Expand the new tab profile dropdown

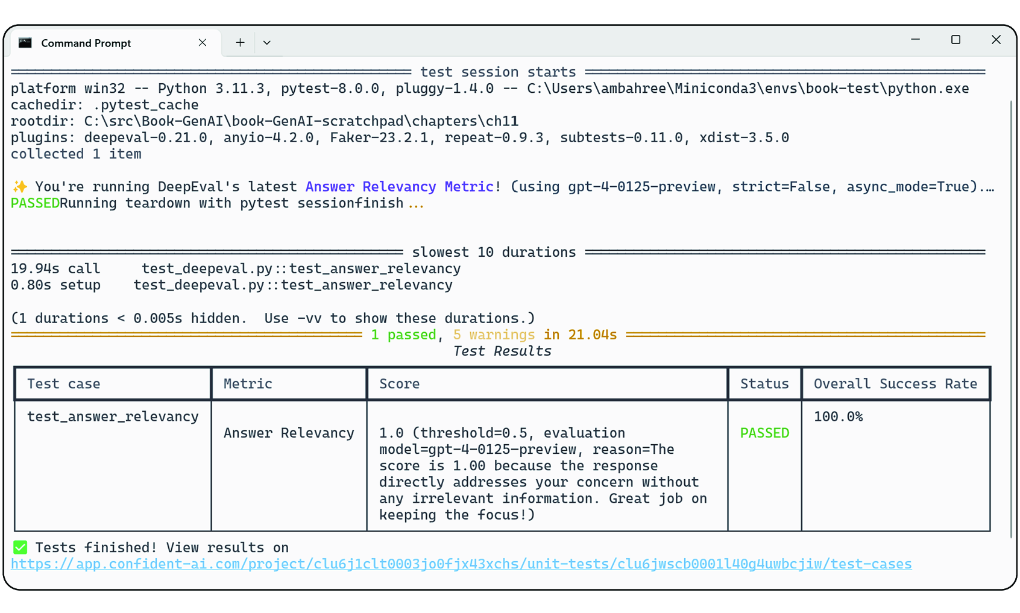[x=267, y=43]
